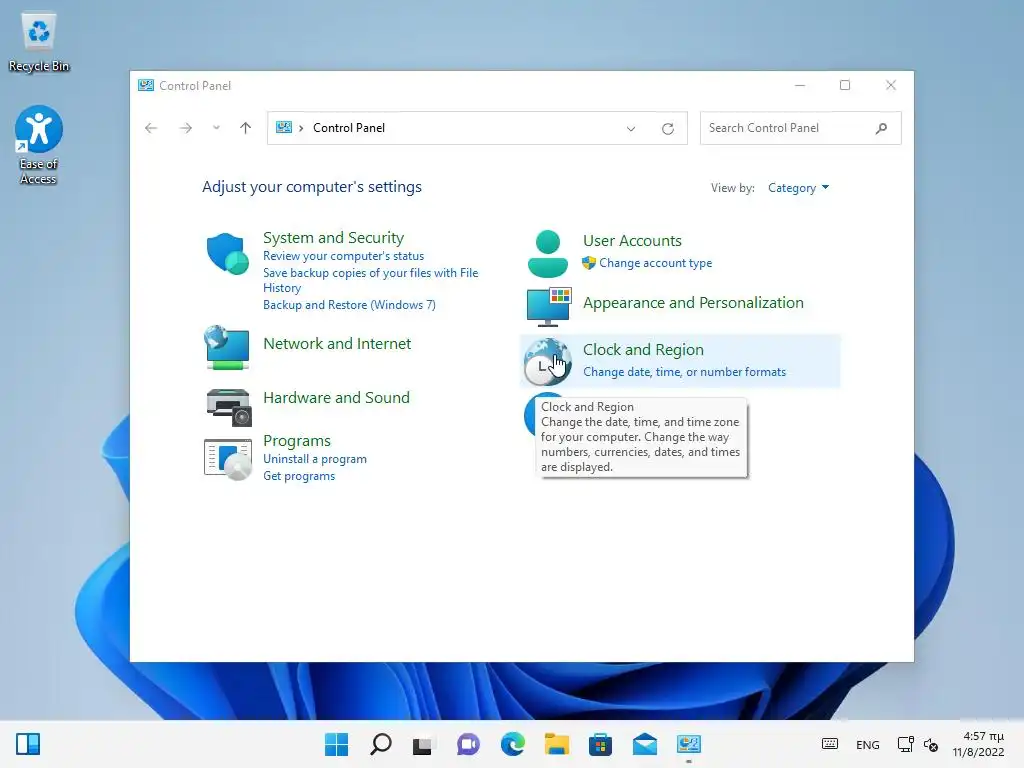The width and height of the screenshot is (1024, 768).
Task: Click Get programs link
Action: 299,476
